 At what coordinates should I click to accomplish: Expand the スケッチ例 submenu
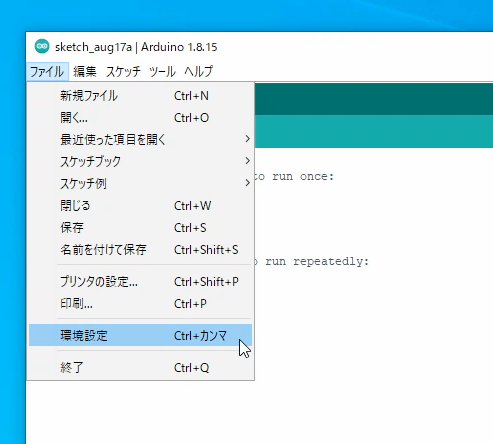140,184
